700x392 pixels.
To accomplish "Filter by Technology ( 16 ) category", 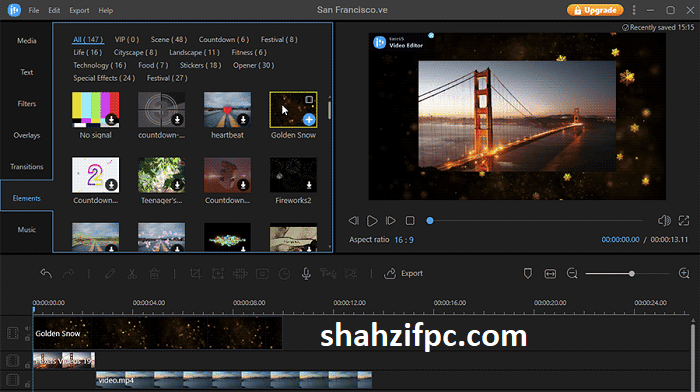I will (x=100, y=65).
